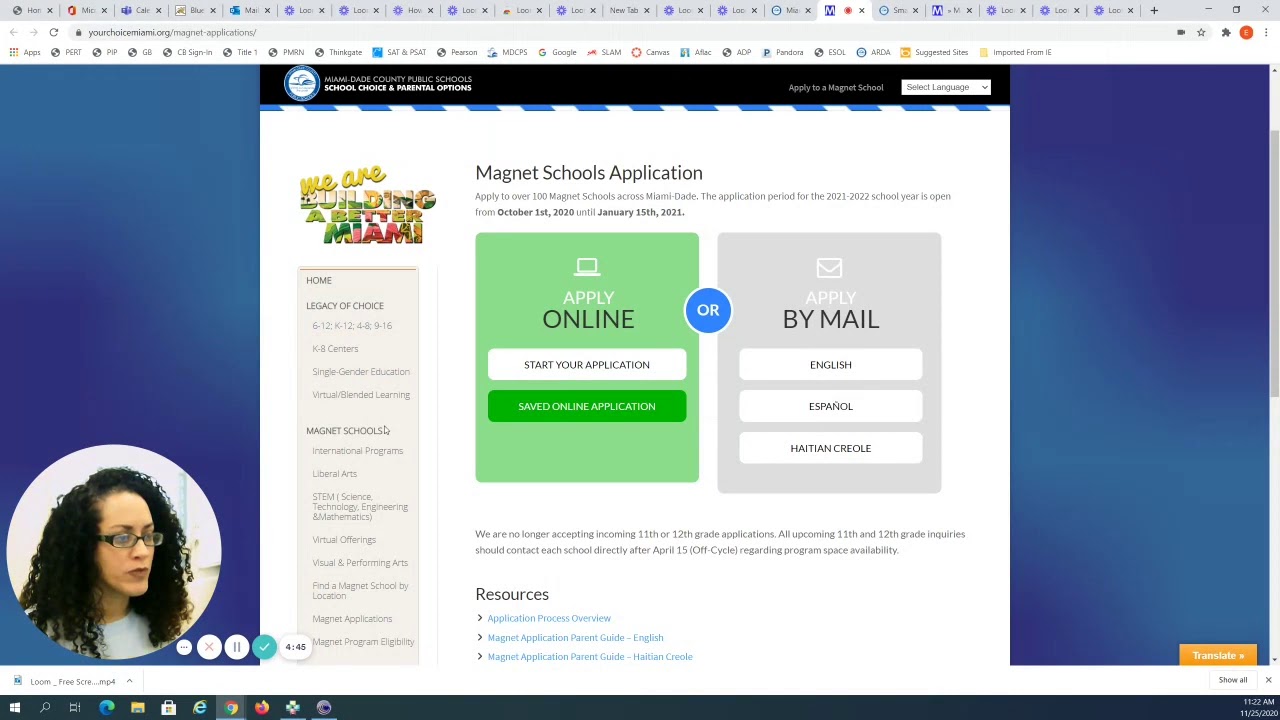Open File Explorer from the taskbar
The image size is (1280, 720).
click(138, 708)
